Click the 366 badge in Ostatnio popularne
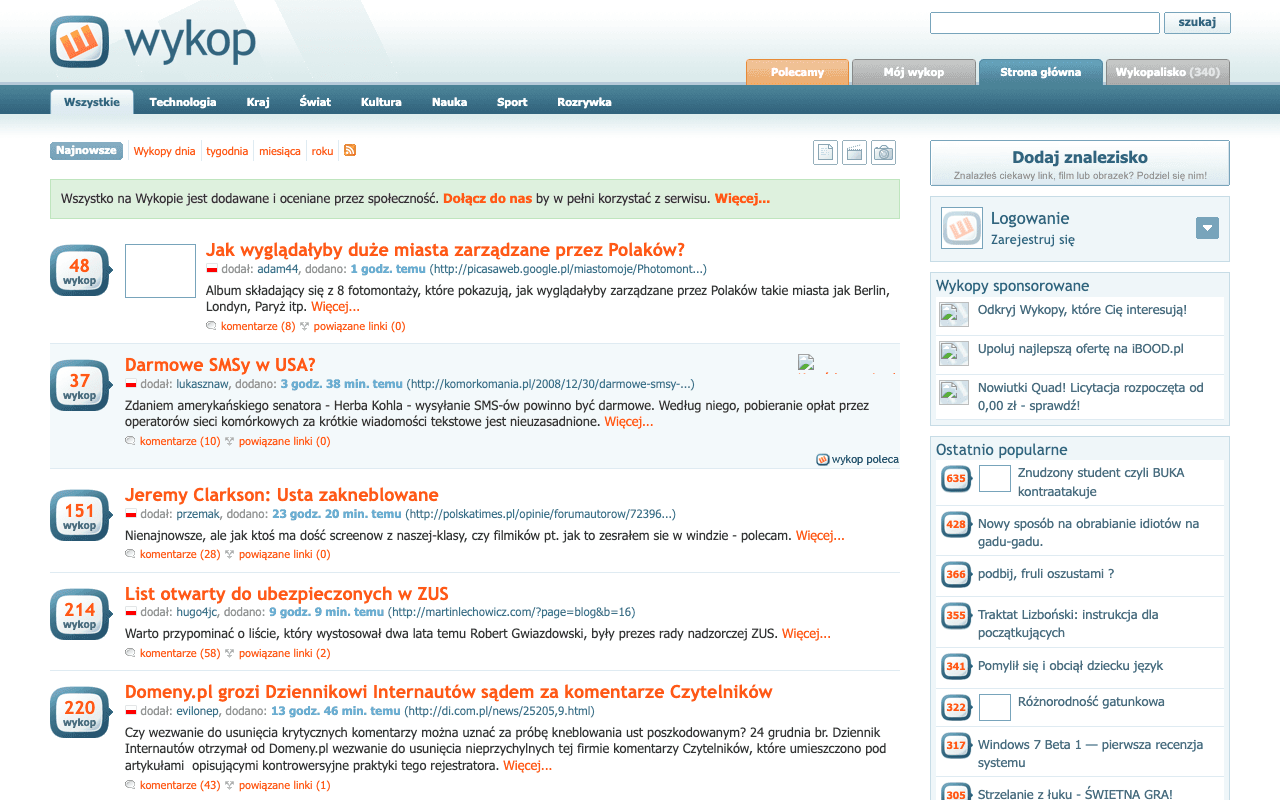This screenshot has height=800, width=1280. coord(956,575)
